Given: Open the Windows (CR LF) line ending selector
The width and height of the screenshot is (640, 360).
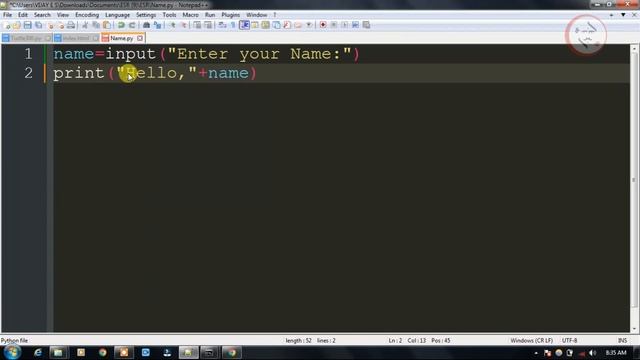Looking at the screenshot, I should pos(531,340).
